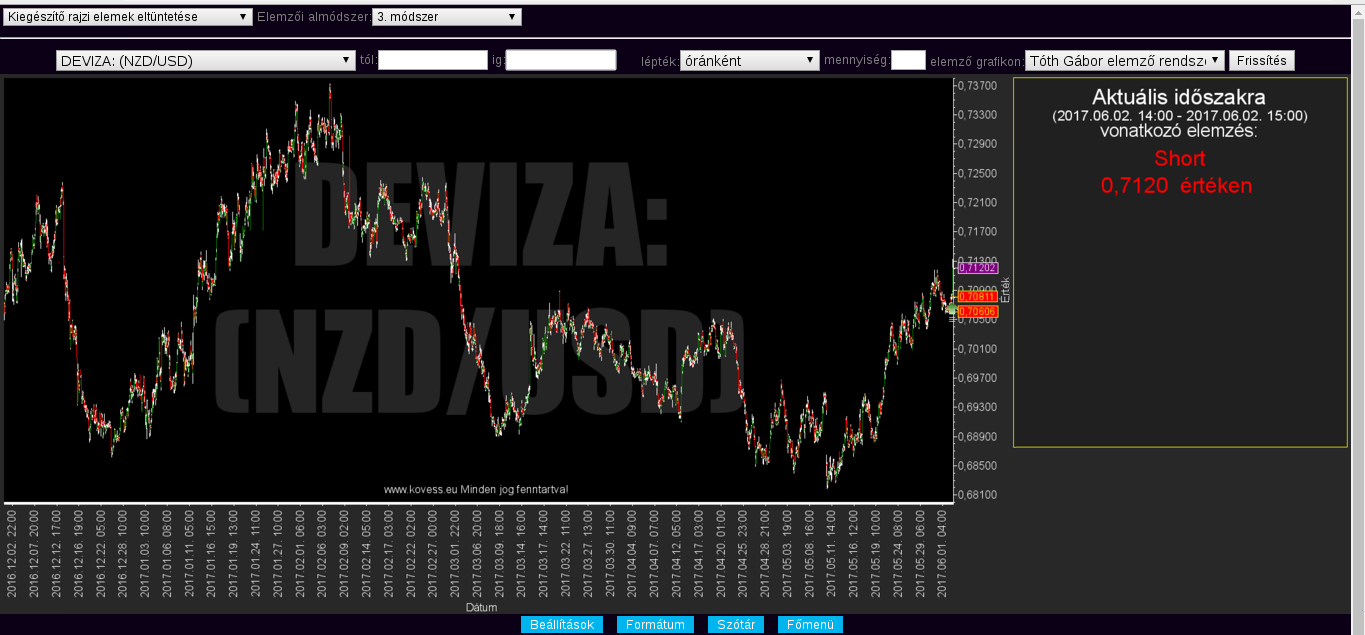1365x635 pixels.
Task: Click the tól start date field
Action: pyautogui.click(x=433, y=61)
